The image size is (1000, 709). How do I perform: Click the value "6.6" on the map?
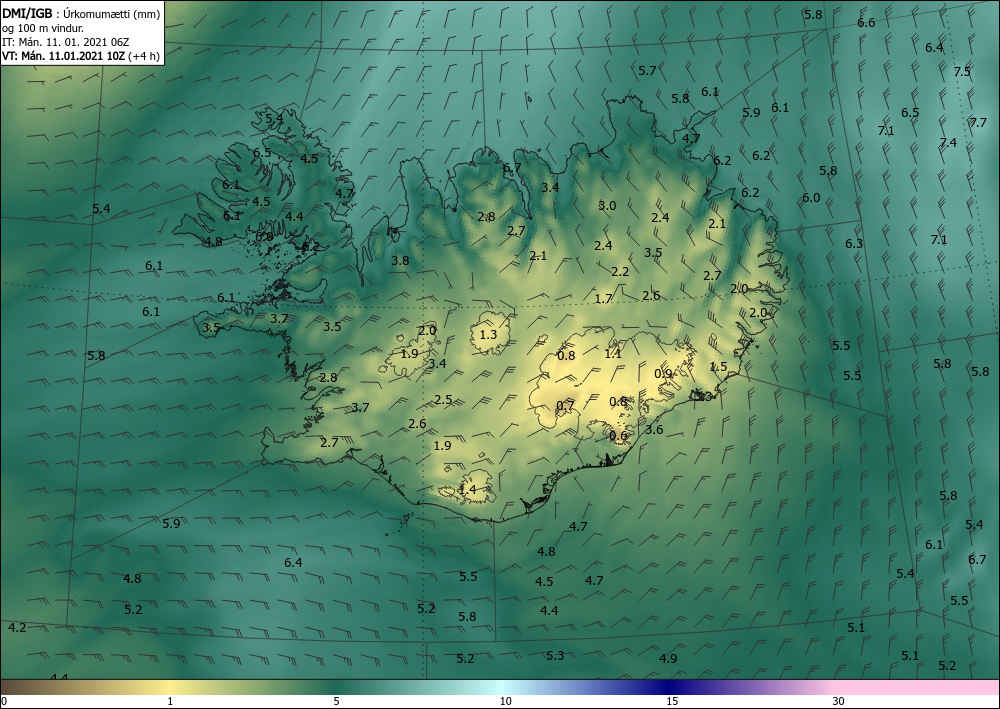pyautogui.click(x=866, y=23)
